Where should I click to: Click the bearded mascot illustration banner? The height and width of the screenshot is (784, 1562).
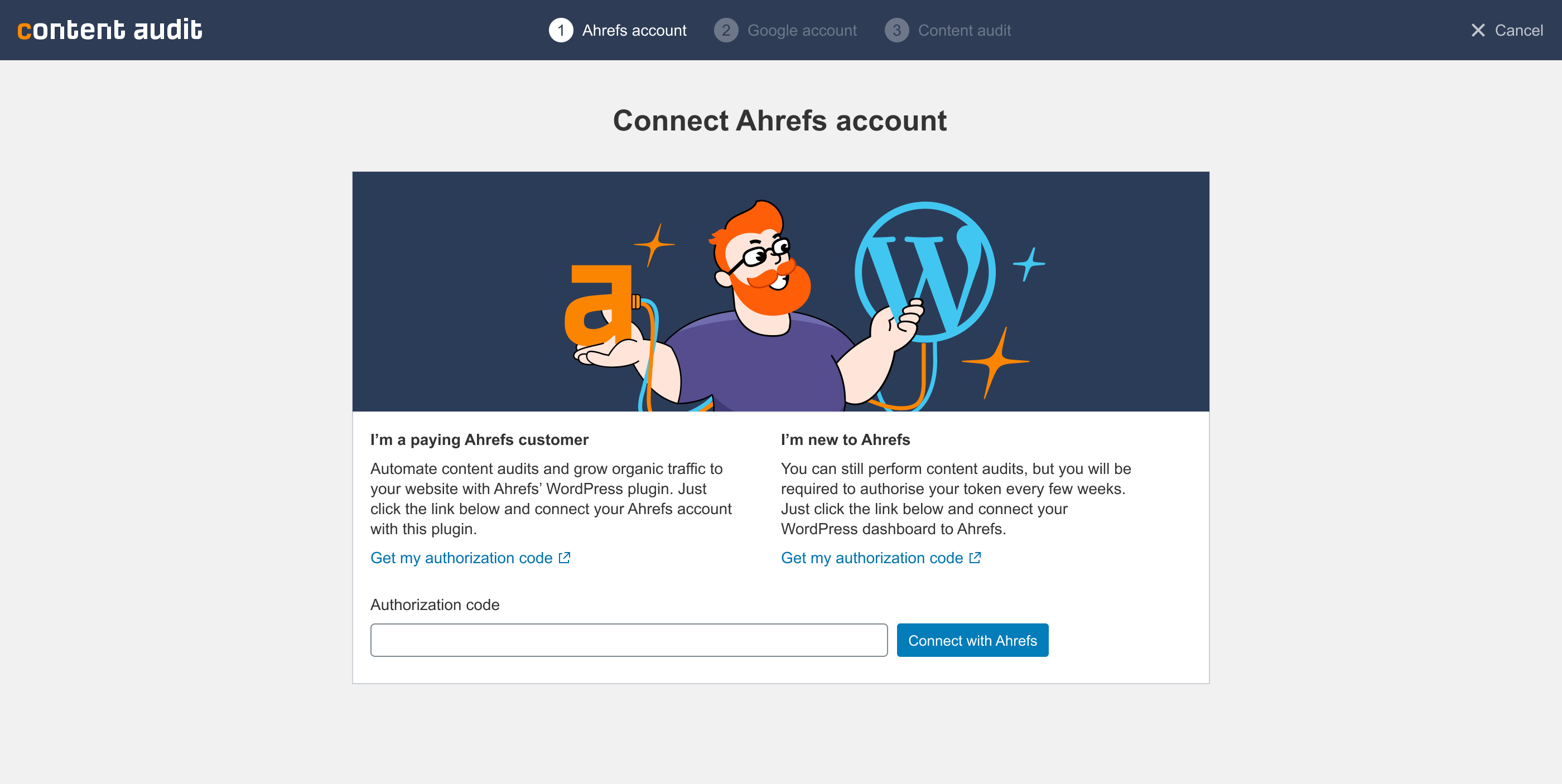coord(781,292)
